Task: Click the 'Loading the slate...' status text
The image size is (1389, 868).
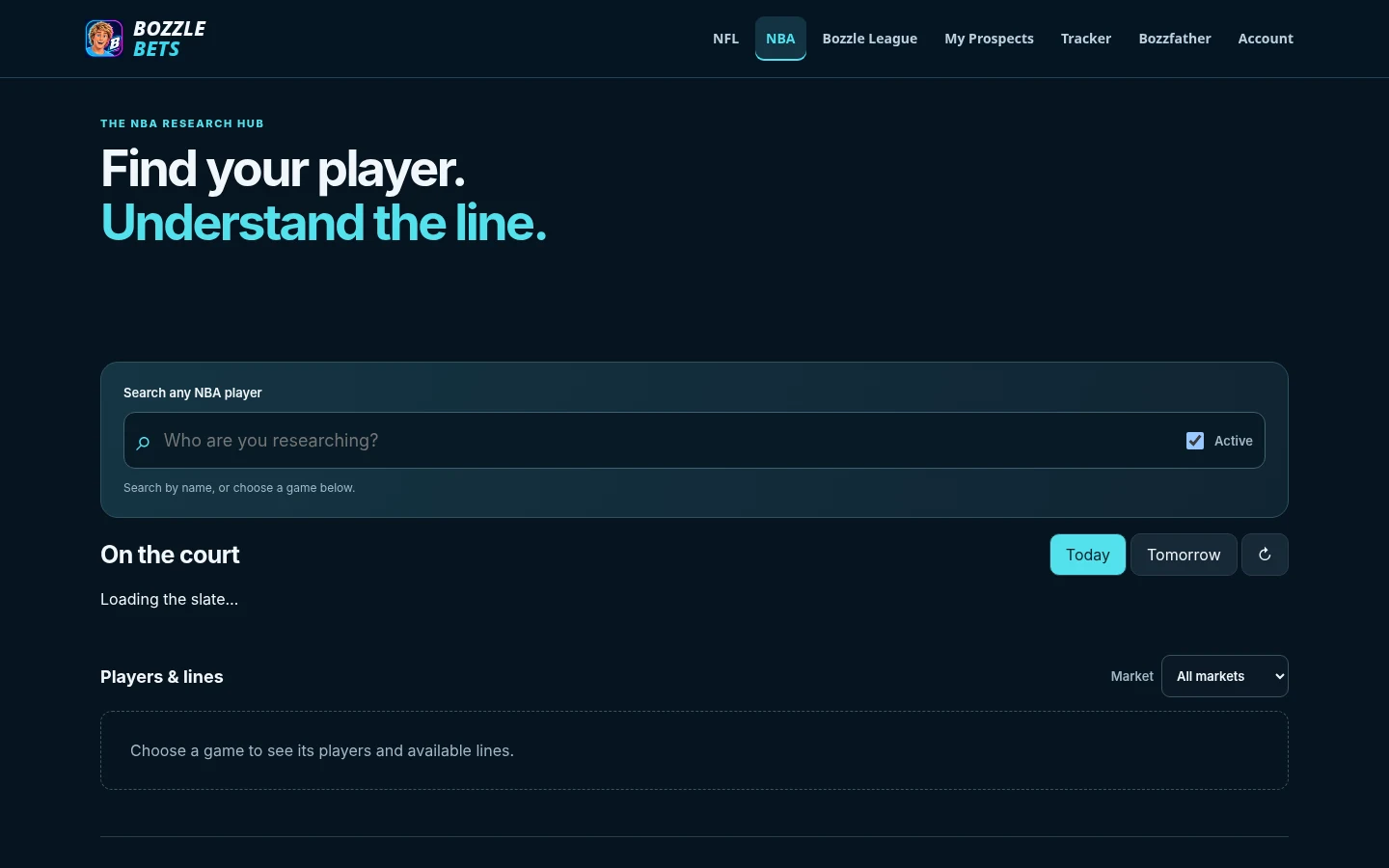Action: point(169,599)
